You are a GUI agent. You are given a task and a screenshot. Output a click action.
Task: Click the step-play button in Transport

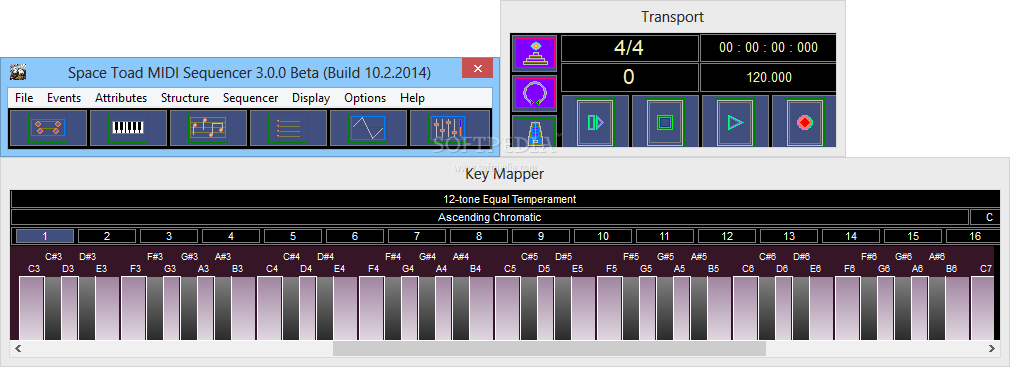(595, 122)
